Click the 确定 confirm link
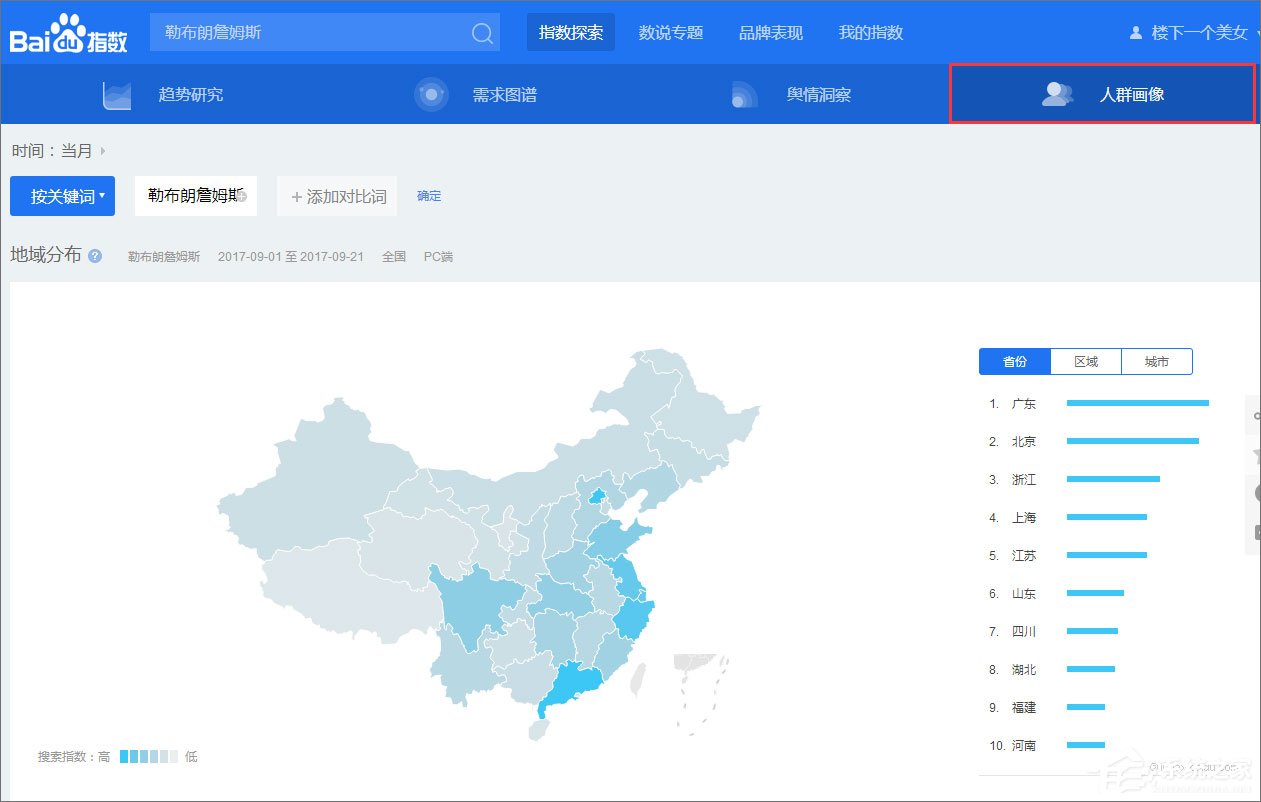The width and height of the screenshot is (1261, 802). 429,196
